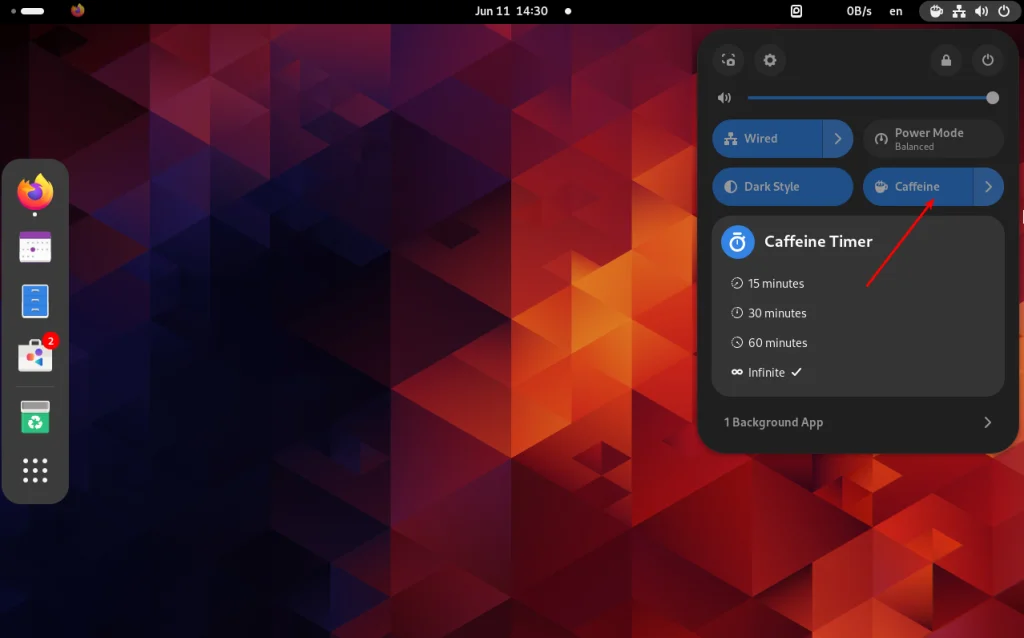1024x638 pixels.
Task: Click the wired network icon in top bar
Action: [x=959, y=11]
